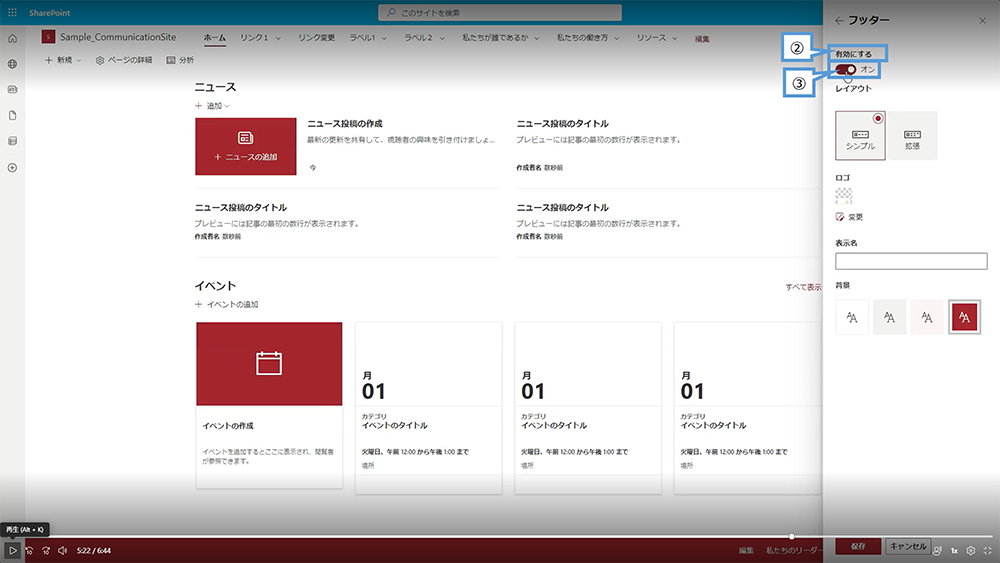Click すべて表示 link for events

pos(803,287)
